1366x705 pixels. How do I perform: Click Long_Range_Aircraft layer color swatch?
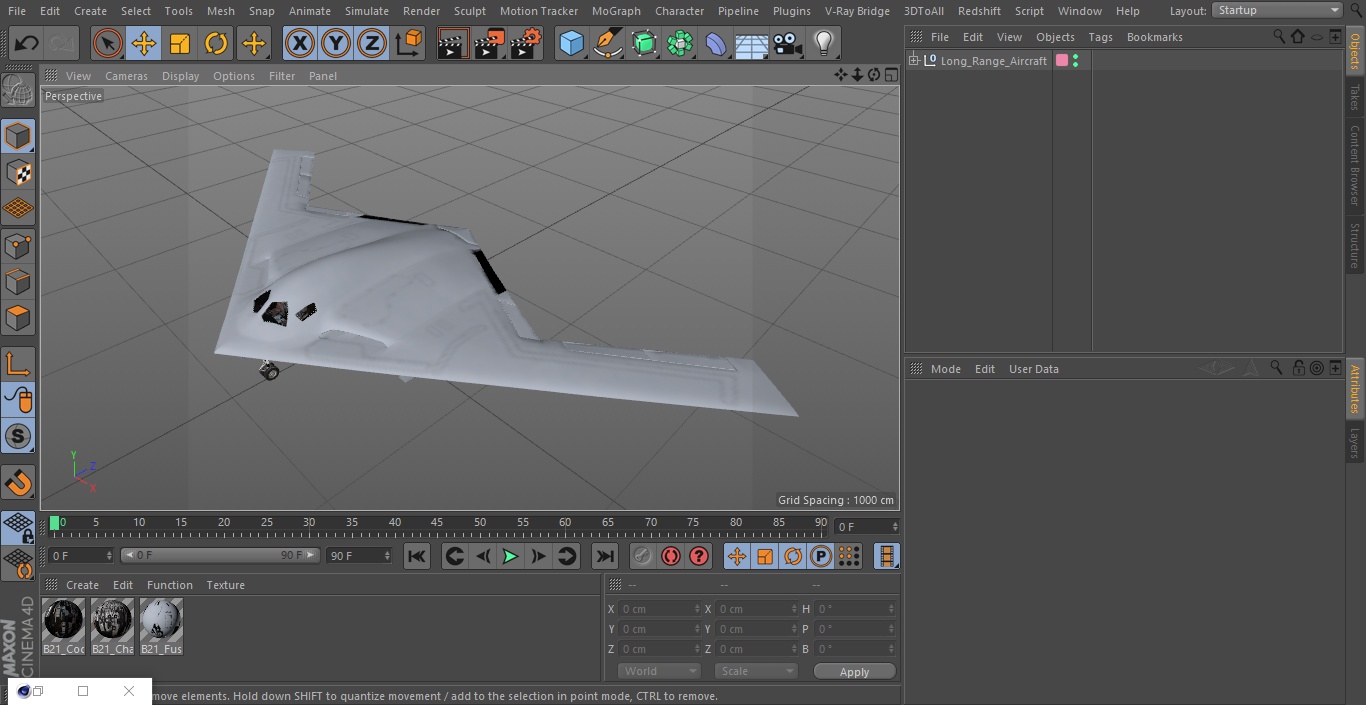coord(1062,60)
